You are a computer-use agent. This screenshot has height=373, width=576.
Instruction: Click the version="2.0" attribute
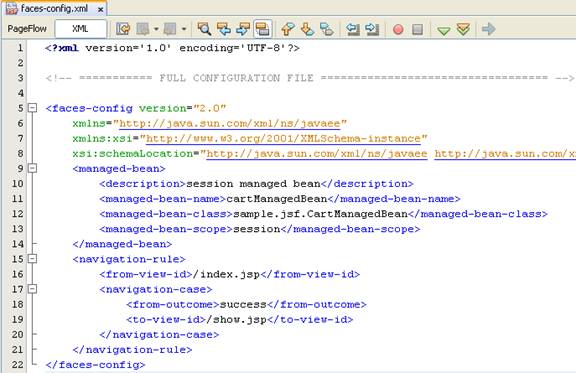click(x=183, y=108)
